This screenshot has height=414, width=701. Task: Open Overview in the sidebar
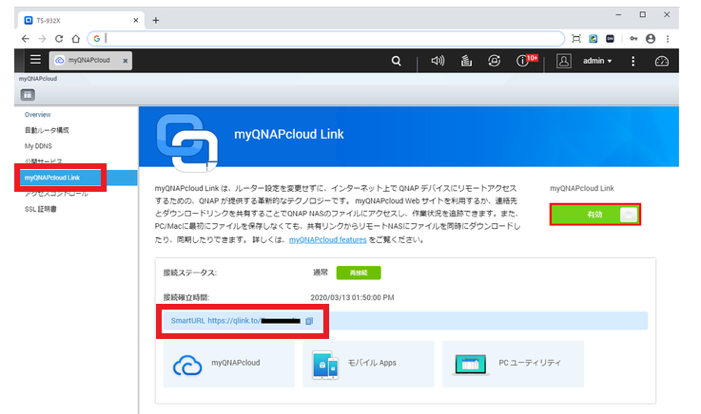pos(38,114)
